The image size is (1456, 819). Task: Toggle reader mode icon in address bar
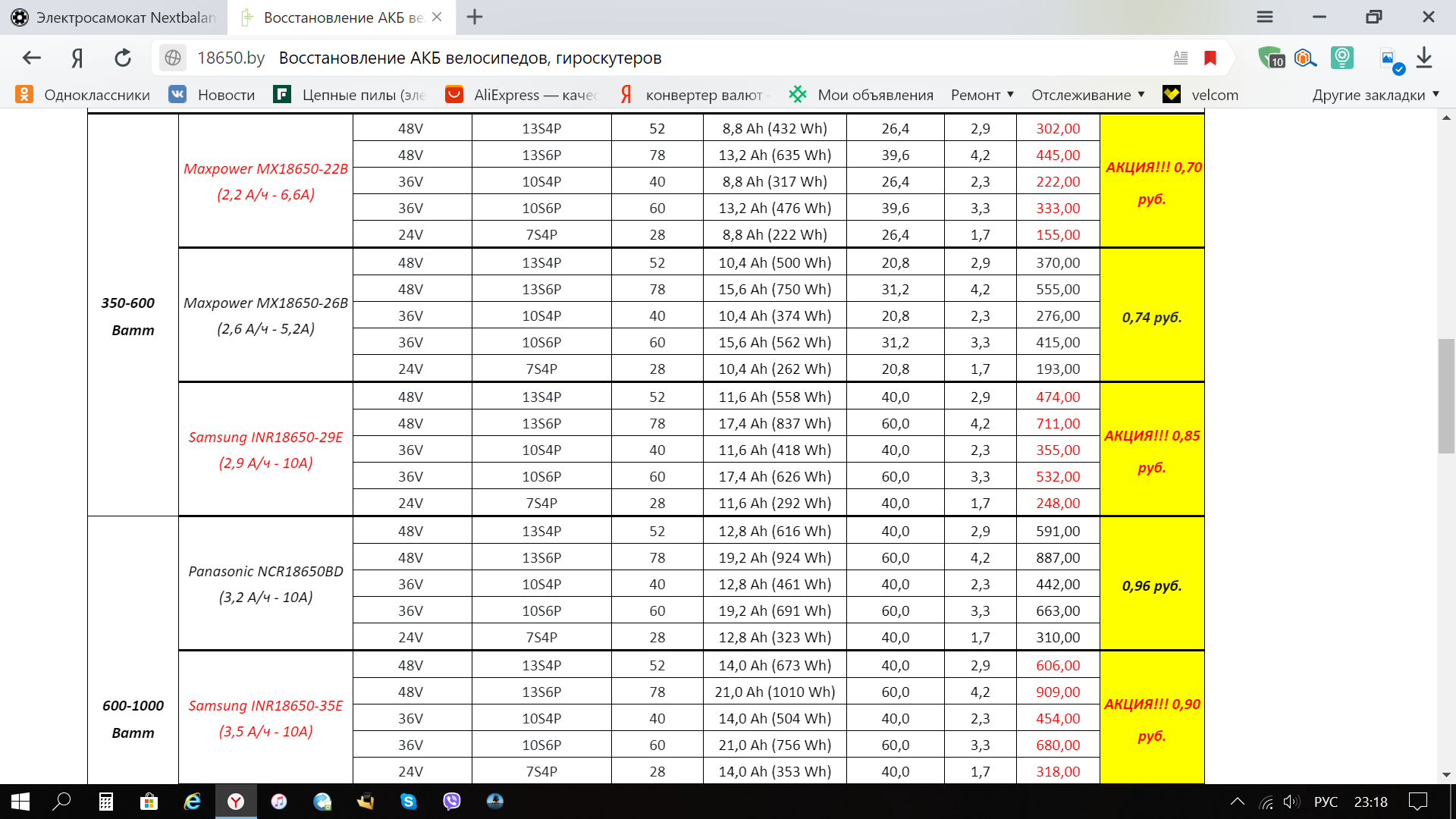tap(1181, 58)
